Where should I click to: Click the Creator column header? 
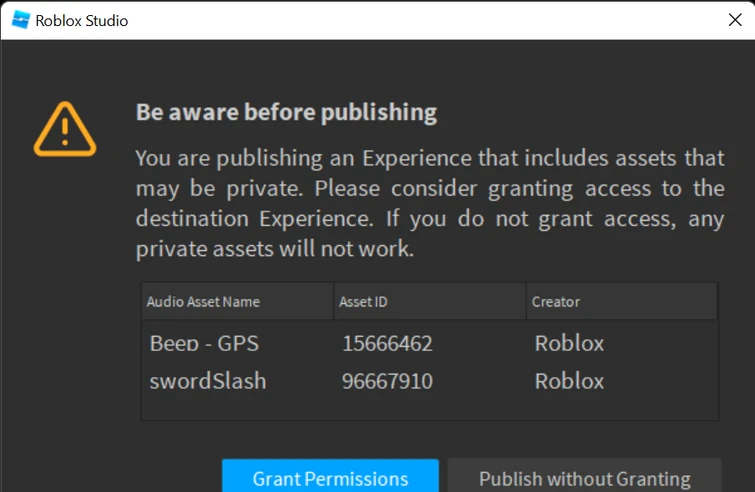(x=556, y=301)
